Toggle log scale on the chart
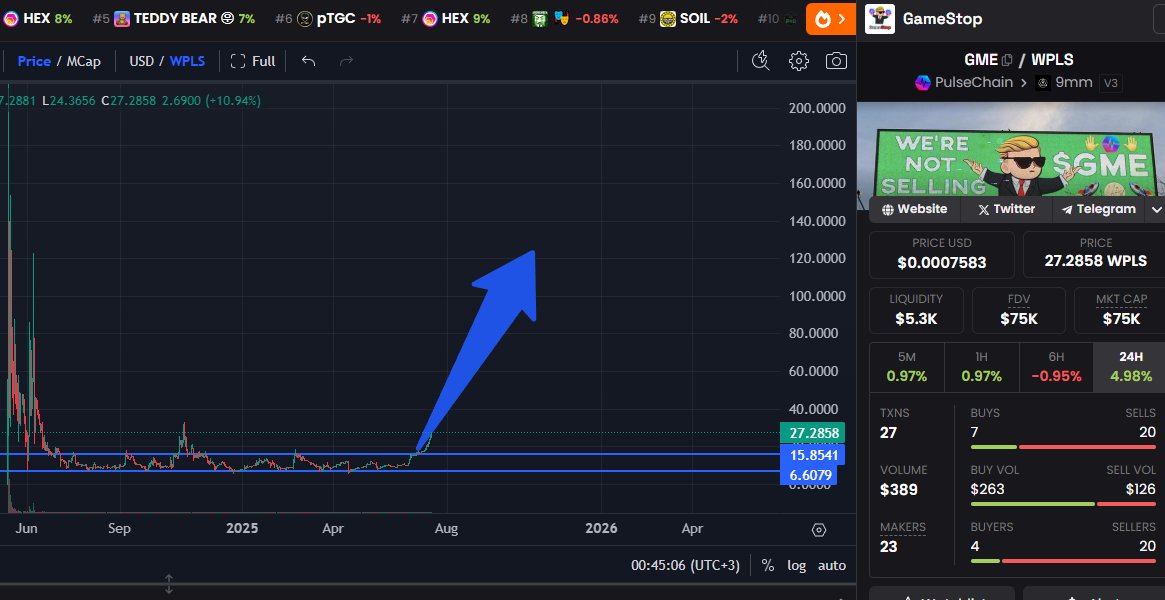 (796, 565)
